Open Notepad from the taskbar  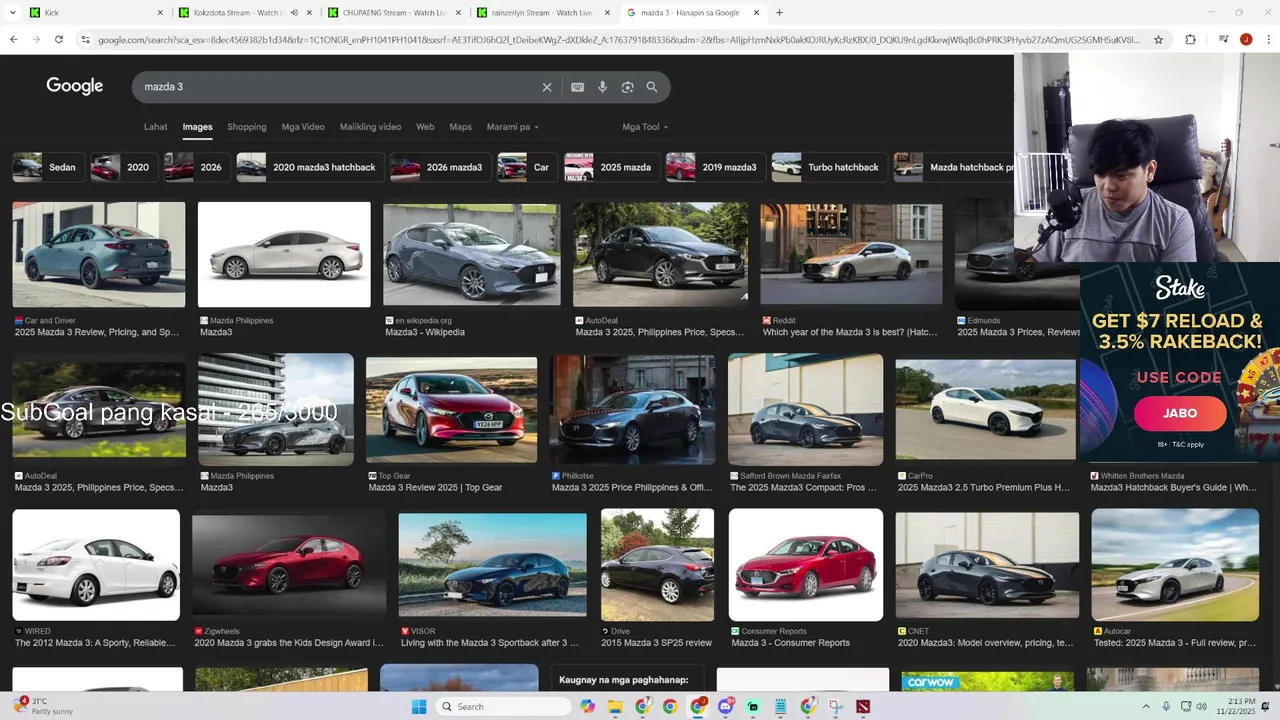(x=780, y=707)
